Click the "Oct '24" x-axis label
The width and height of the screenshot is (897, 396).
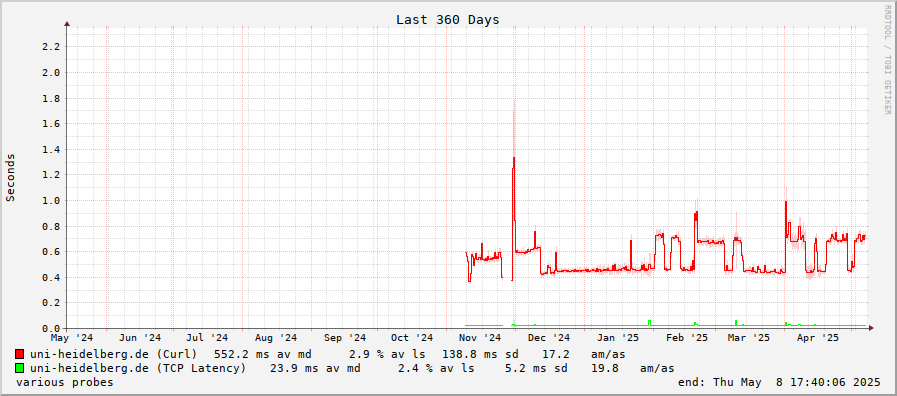click(x=412, y=338)
